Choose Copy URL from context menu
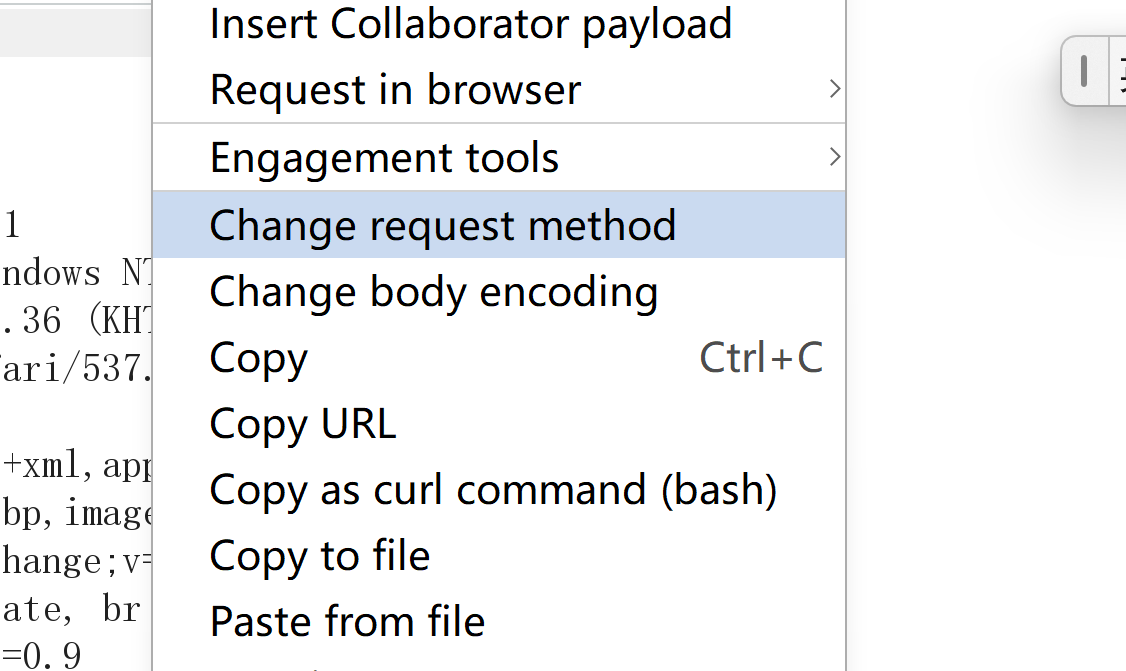1126x671 pixels. pos(302,424)
